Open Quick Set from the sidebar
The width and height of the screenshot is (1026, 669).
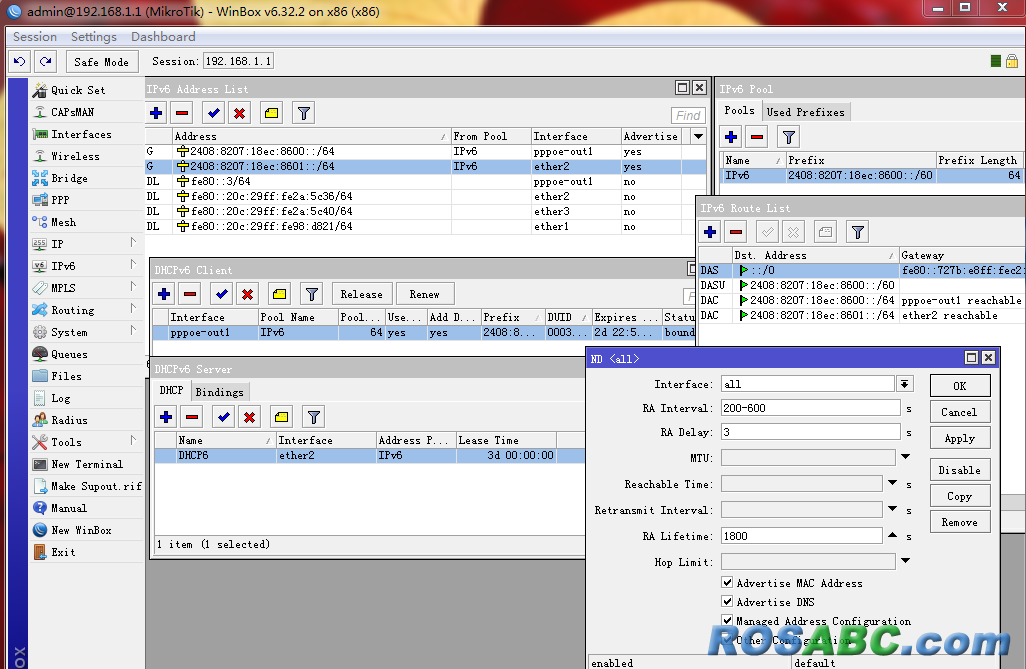pyautogui.click(x=78, y=90)
